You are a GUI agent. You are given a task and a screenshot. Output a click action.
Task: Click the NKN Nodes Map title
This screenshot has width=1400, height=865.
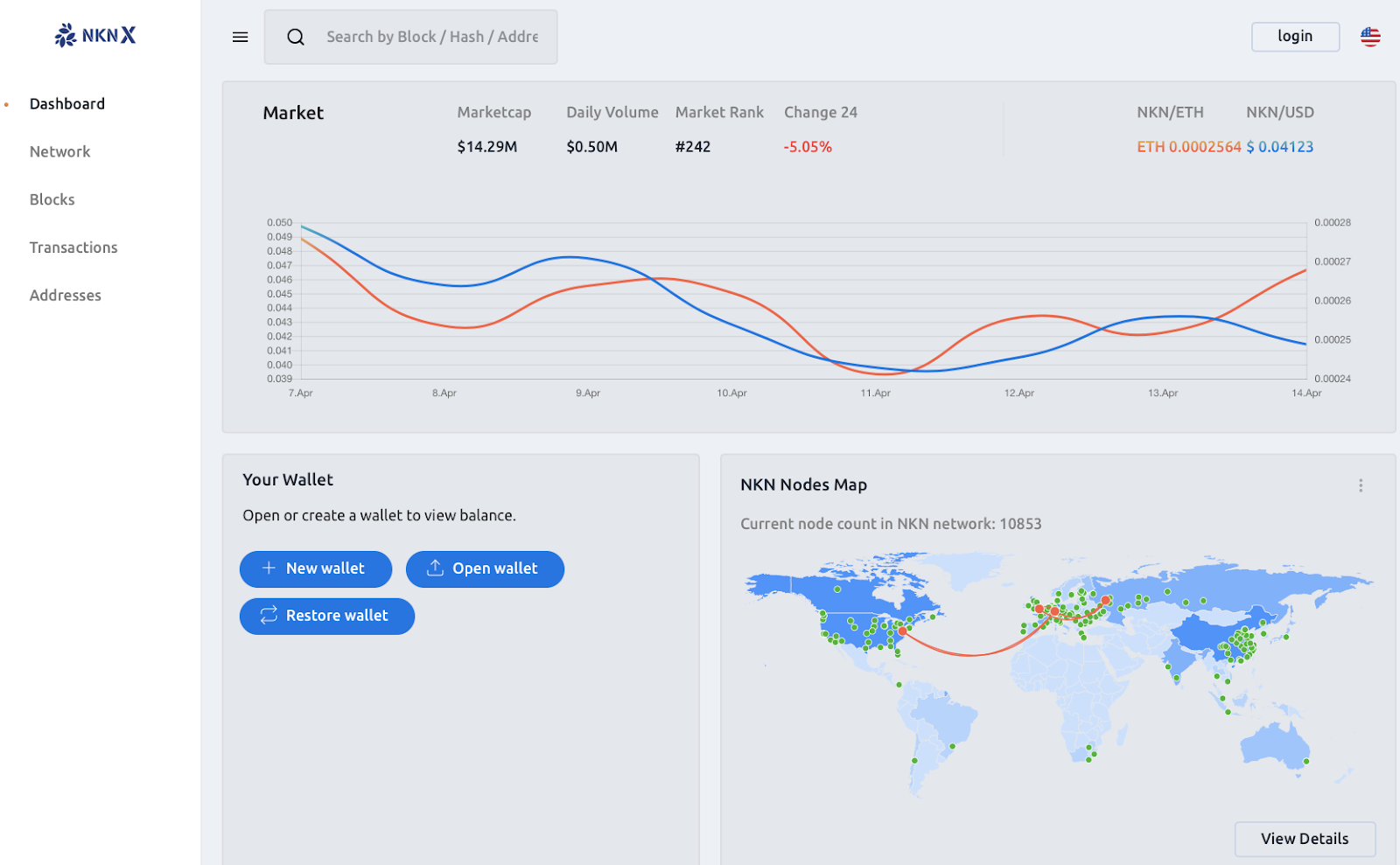pos(803,485)
